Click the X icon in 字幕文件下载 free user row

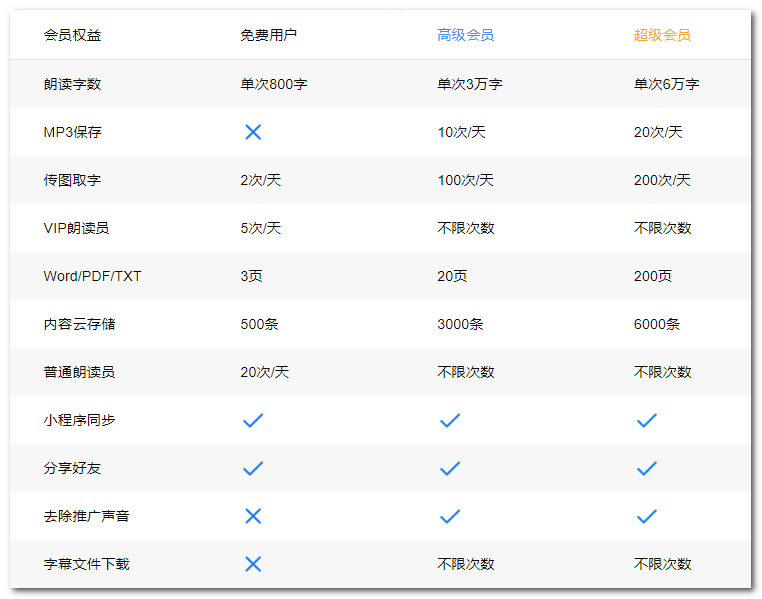[253, 564]
